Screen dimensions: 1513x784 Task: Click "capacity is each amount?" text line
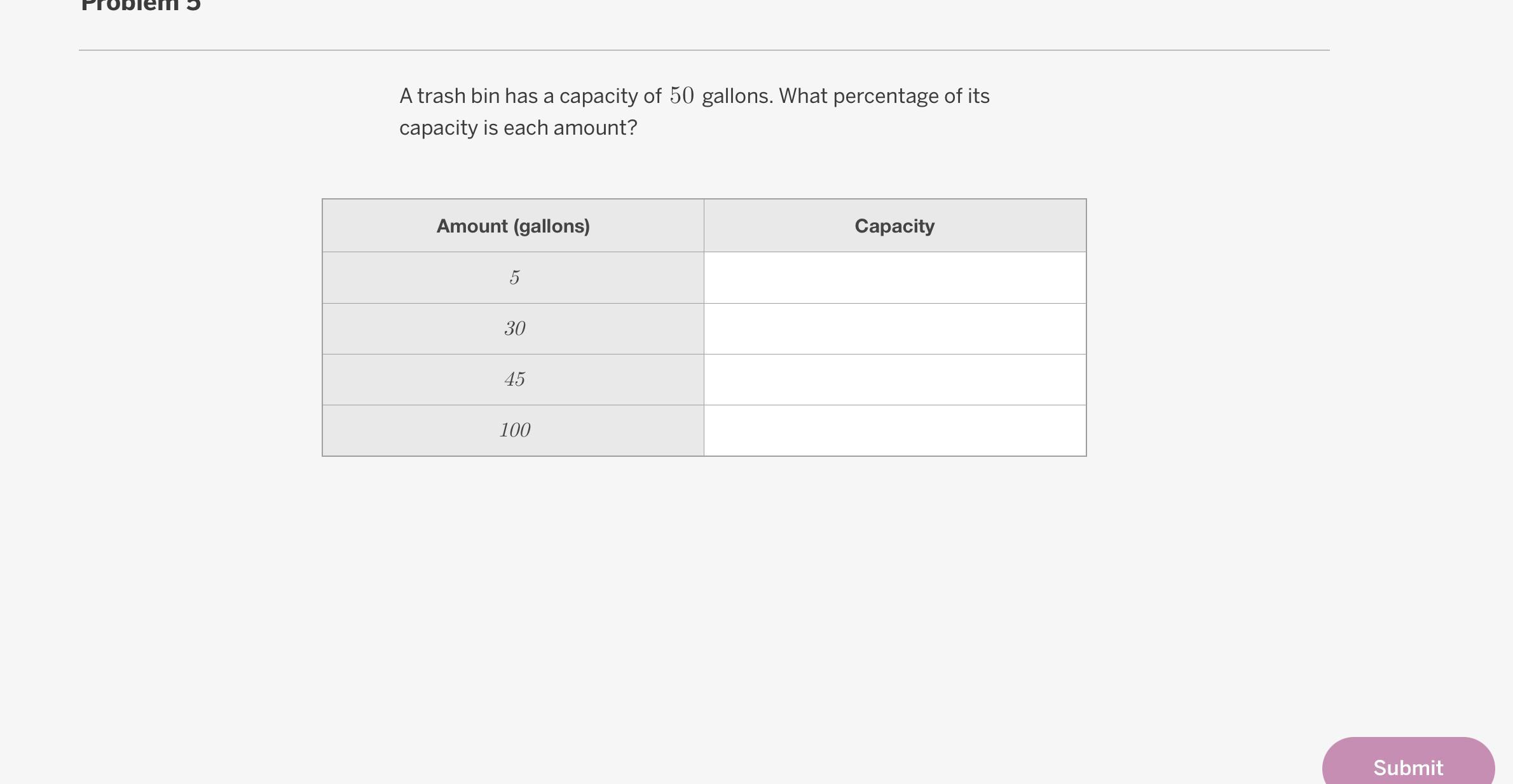tap(518, 128)
